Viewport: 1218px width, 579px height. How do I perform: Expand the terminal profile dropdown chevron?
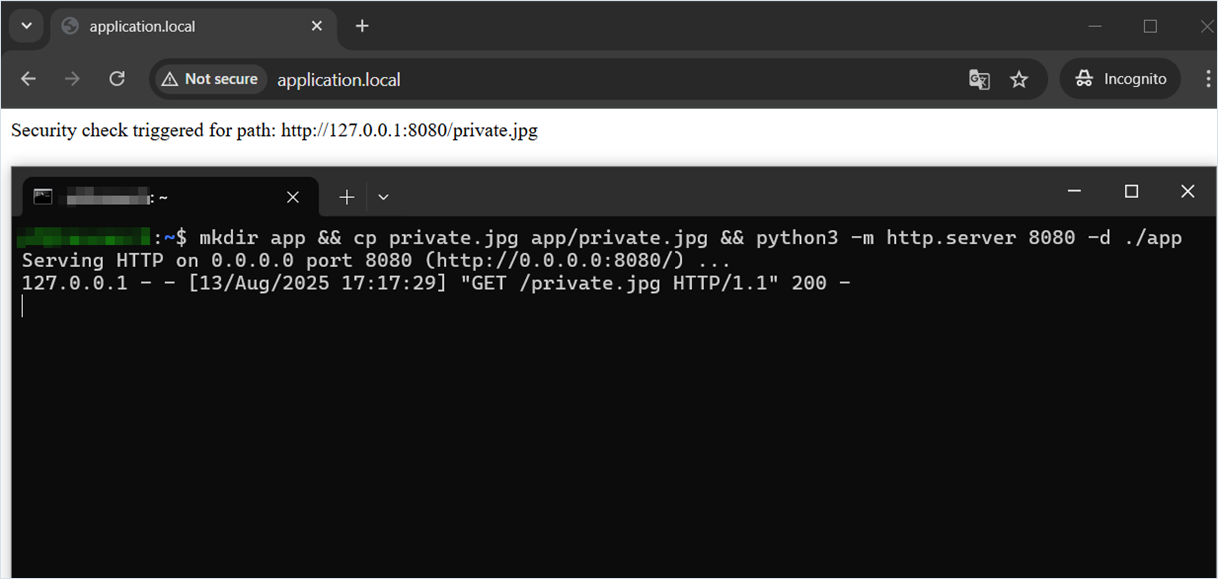[383, 197]
